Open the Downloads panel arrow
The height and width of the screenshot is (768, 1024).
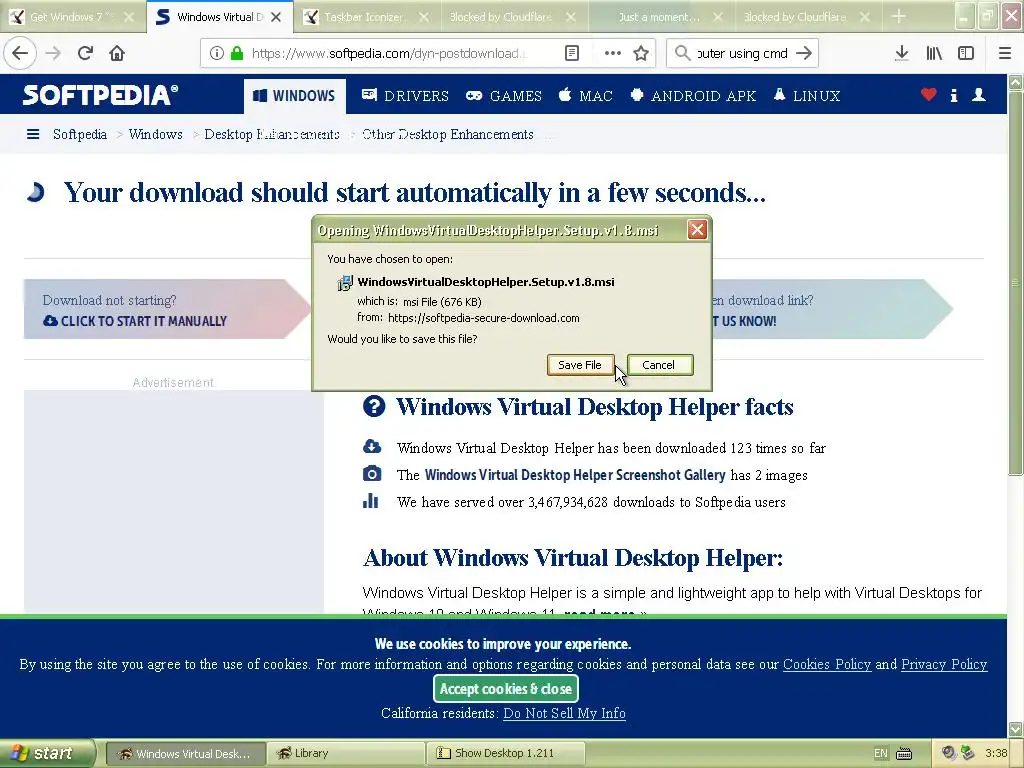click(x=902, y=54)
